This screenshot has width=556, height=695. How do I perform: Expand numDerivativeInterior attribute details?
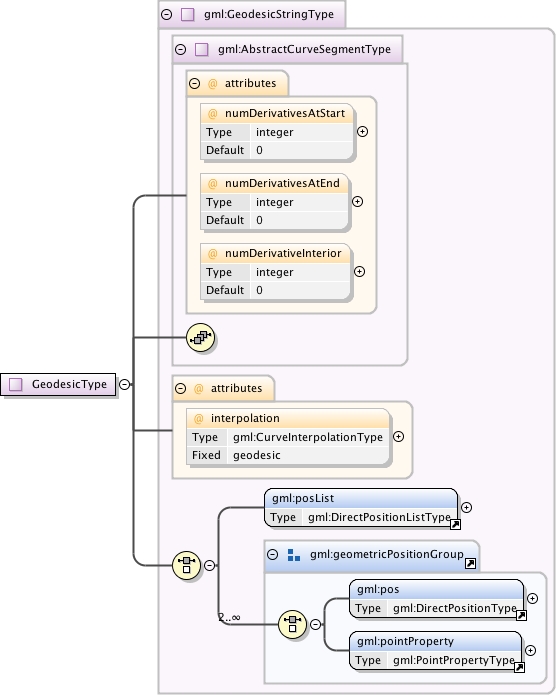click(360, 272)
